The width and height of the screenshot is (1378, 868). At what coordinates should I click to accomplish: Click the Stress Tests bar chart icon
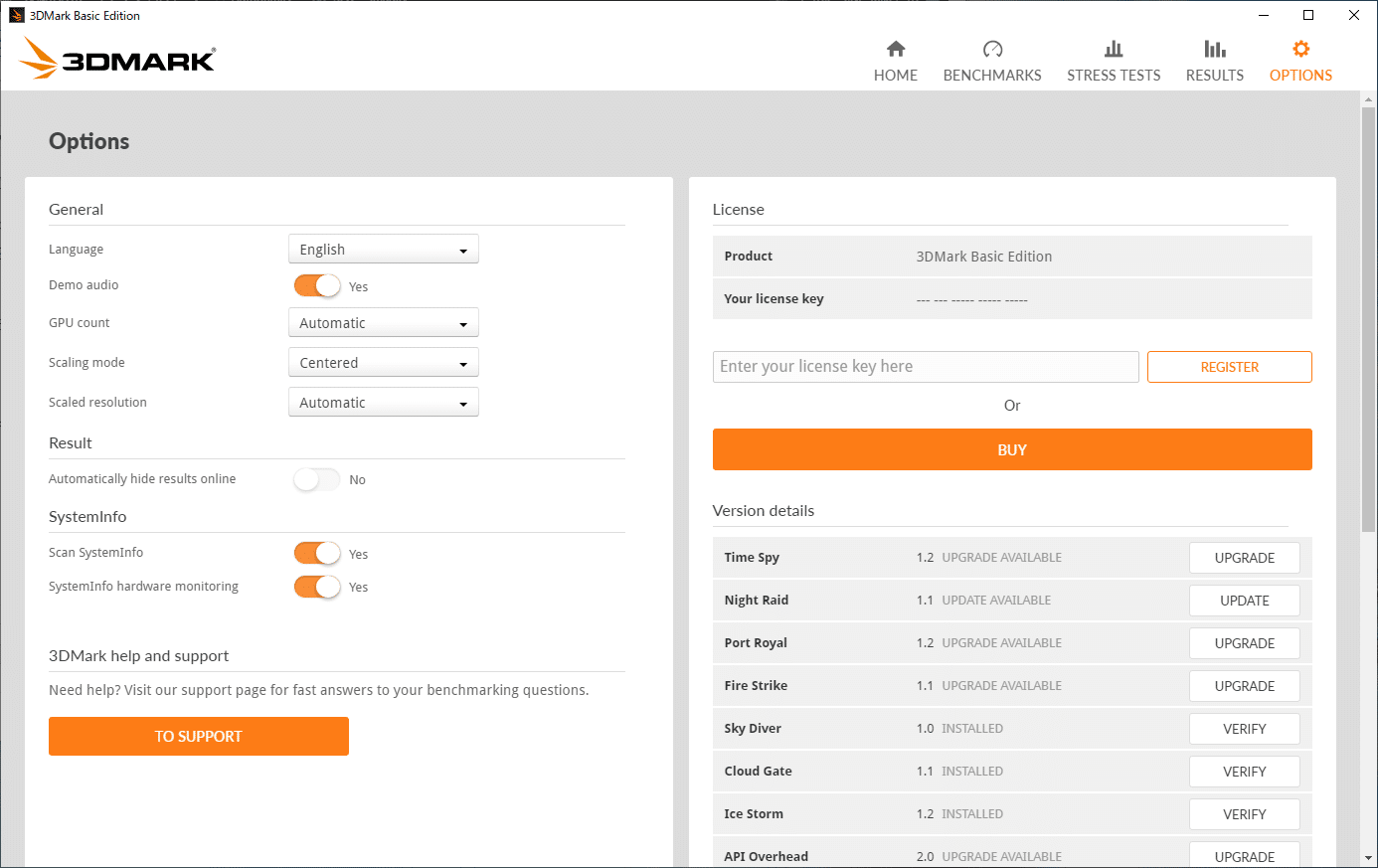1114,49
